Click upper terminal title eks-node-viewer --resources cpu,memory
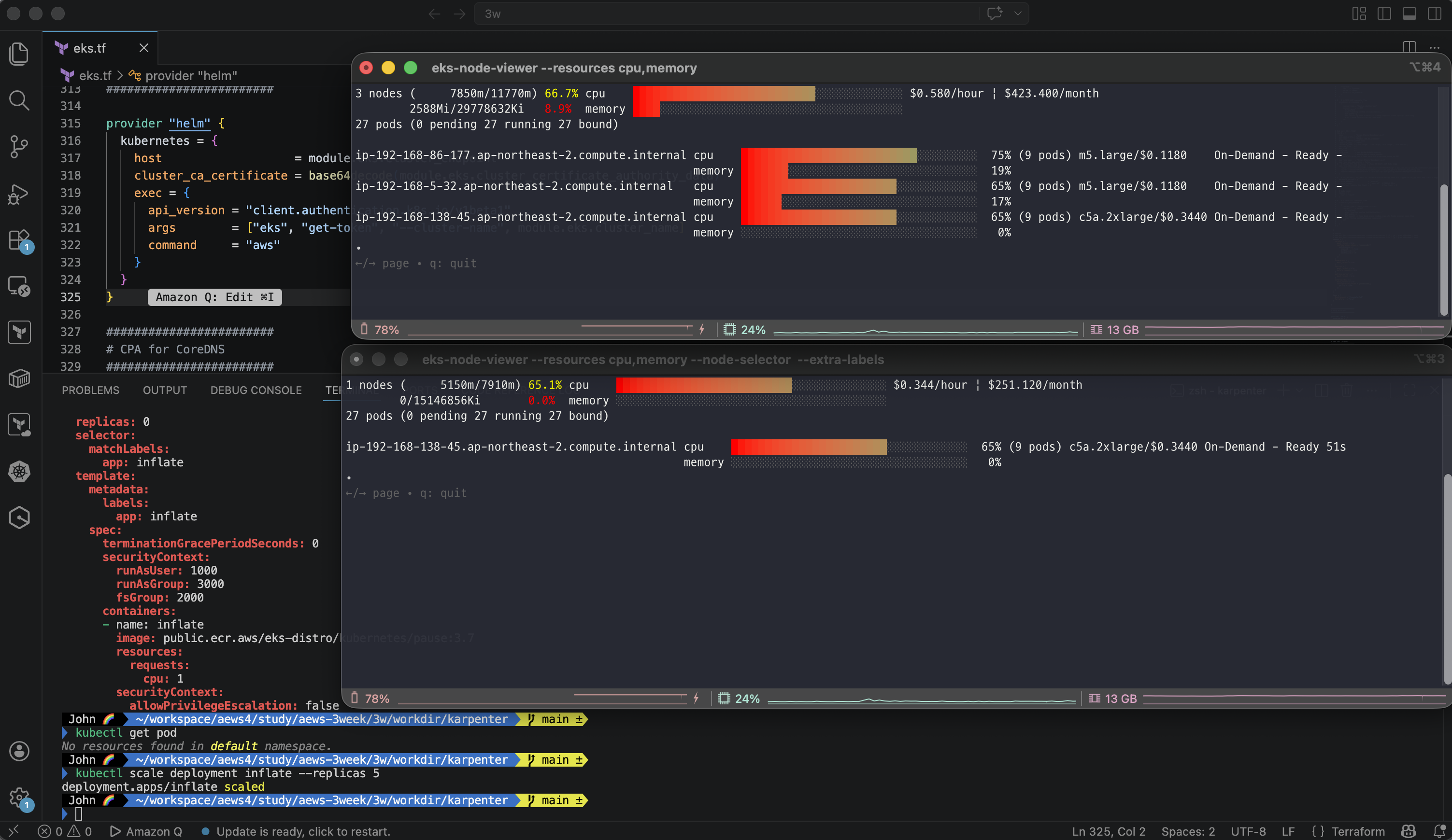This screenshot has width=1452, height=840. click(x=564, y=68)
